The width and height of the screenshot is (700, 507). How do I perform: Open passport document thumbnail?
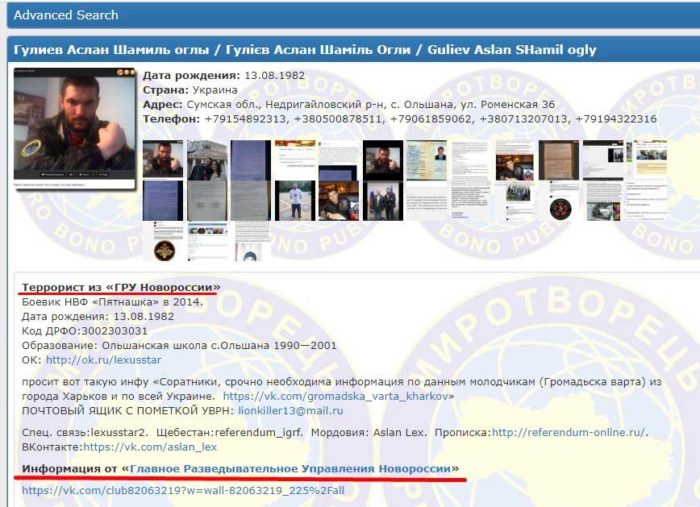[x=426, y=160]
